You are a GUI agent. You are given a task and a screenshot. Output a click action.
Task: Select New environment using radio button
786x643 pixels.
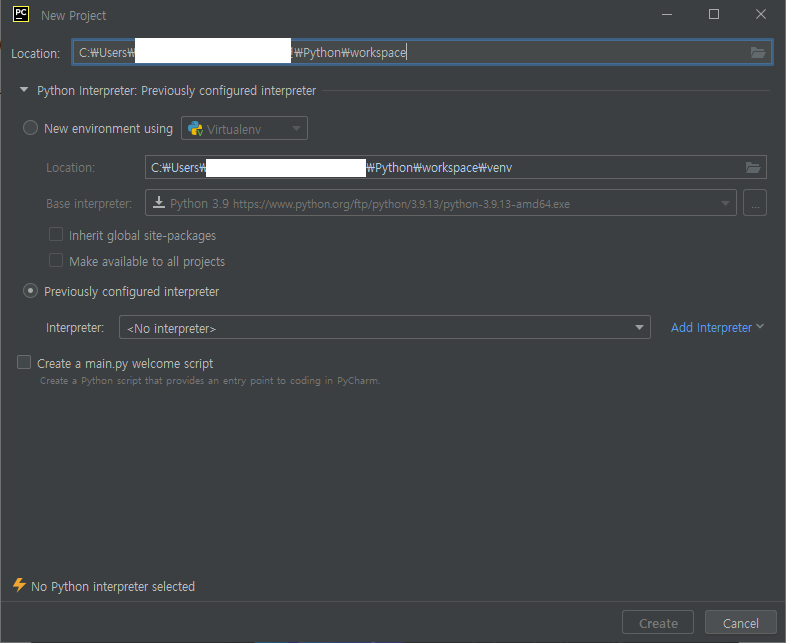[31, 128]
